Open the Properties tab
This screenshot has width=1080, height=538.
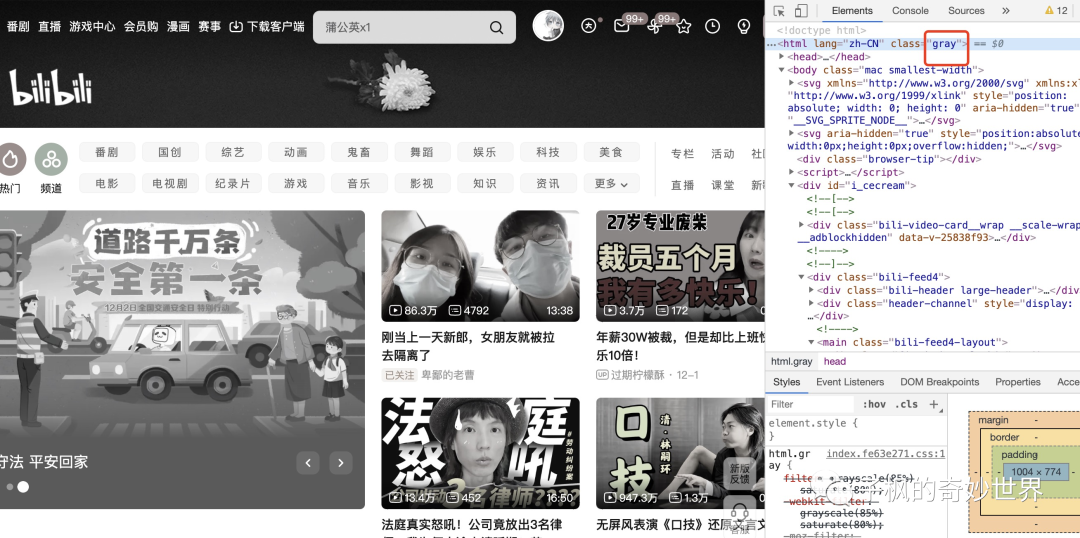pyautogui.click(x=1018, y=382)
